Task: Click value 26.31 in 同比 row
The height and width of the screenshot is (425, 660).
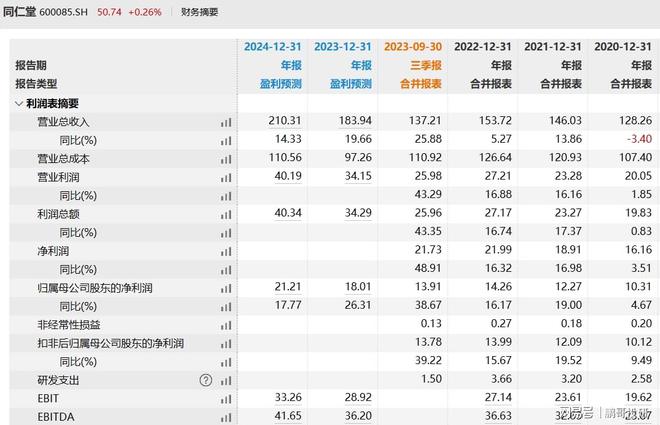Action: [x=358, y=305]
